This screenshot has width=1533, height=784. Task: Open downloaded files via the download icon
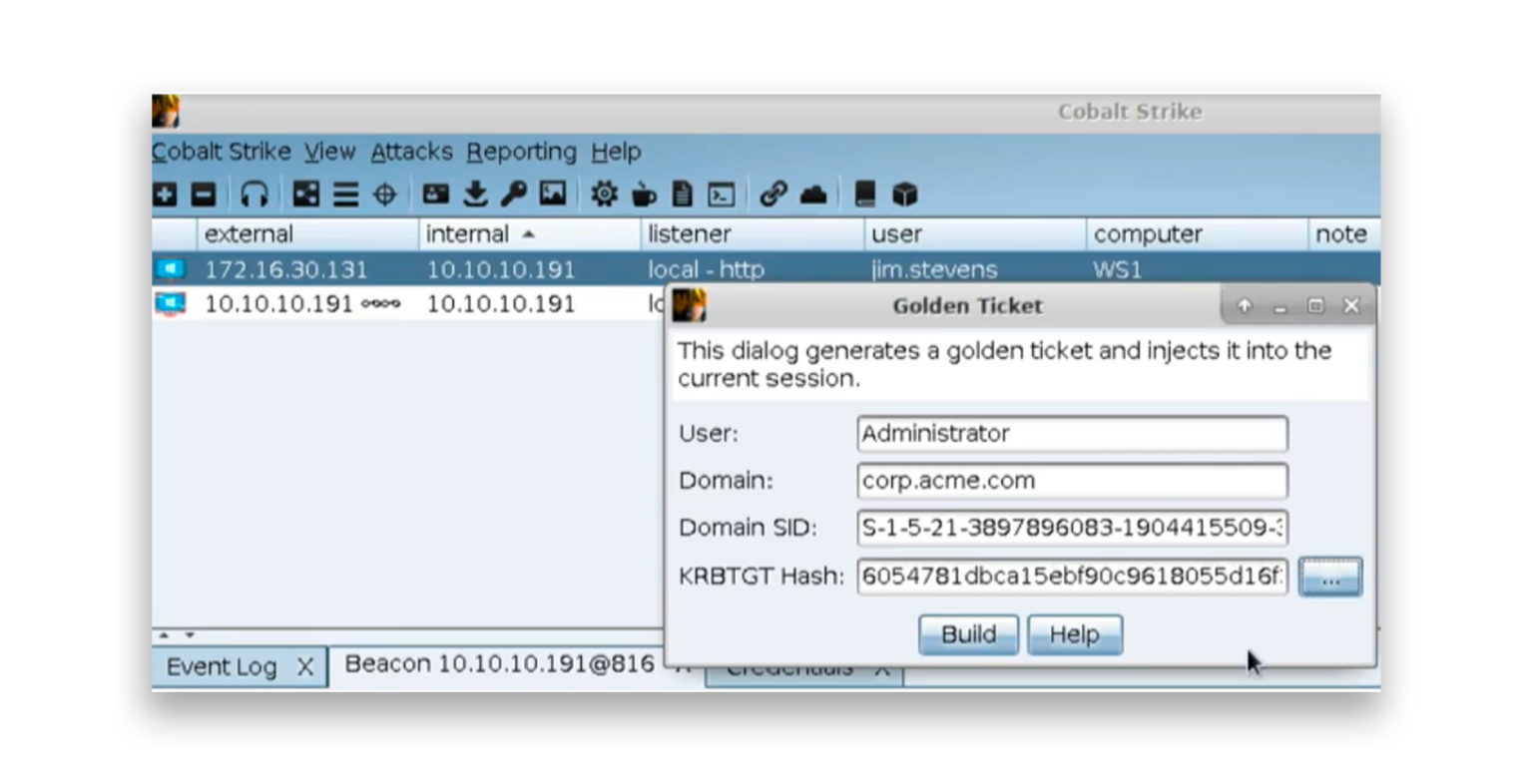475,195
